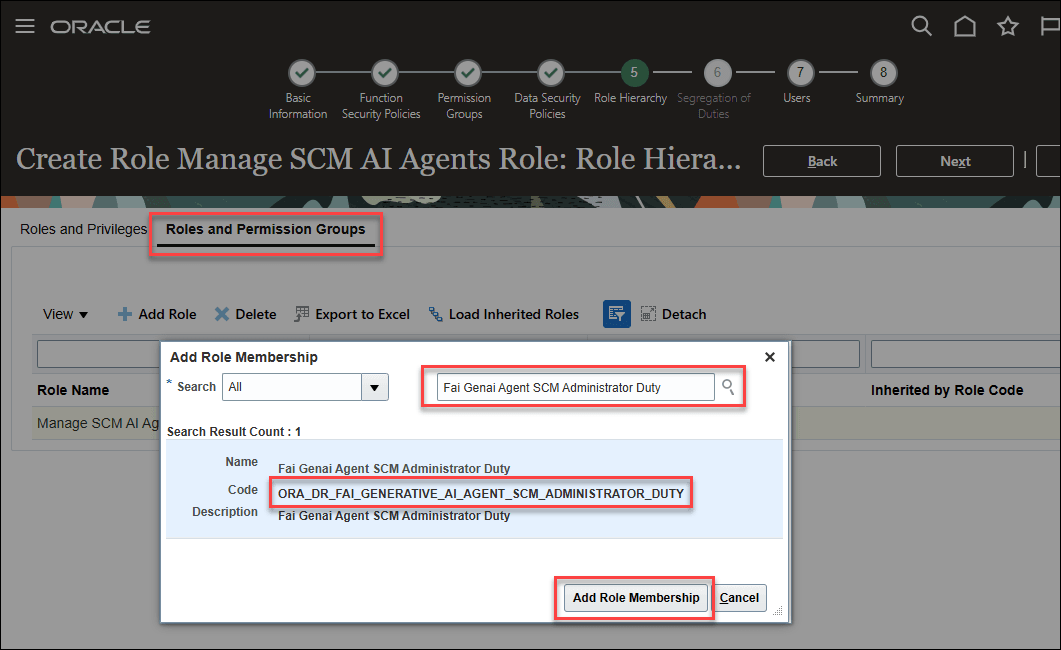This screenshot has width=1061, height=650.
Task: Run the dialog search via magnifier icon
Action: click(727, 387)
